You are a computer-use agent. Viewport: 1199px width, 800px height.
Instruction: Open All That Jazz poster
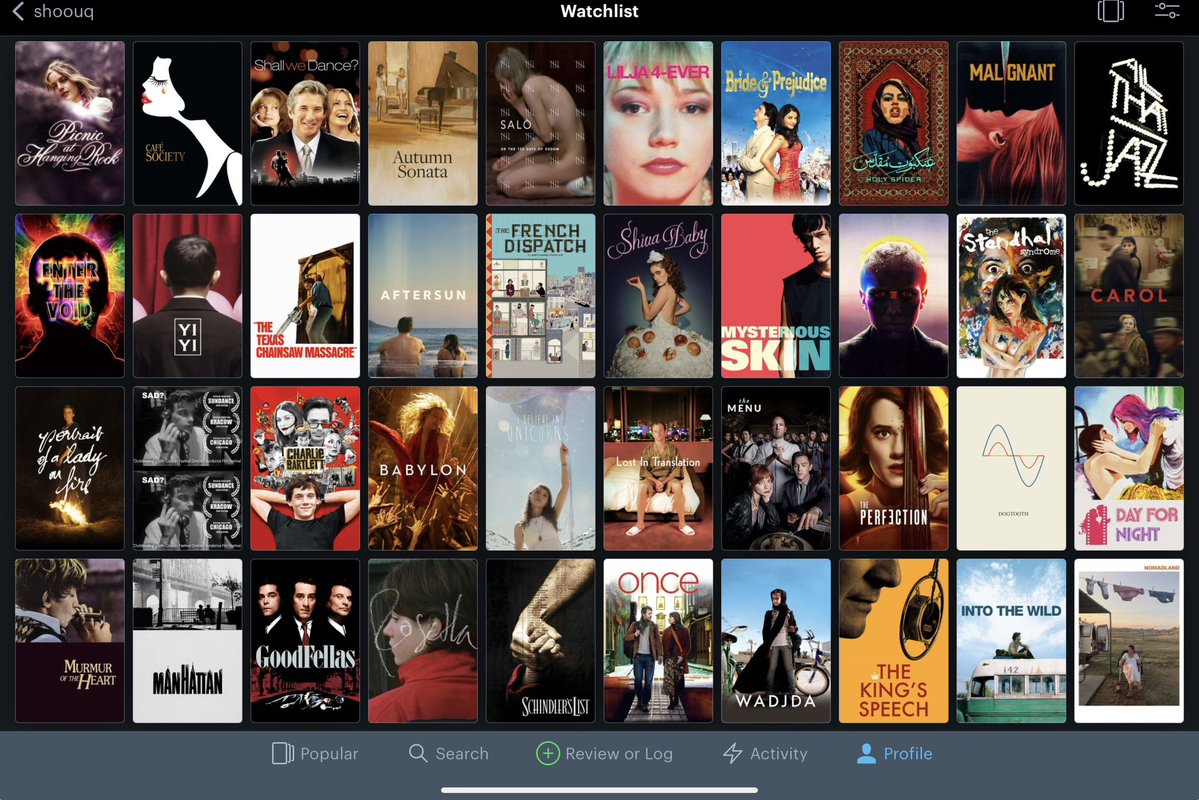point(1129,123)
